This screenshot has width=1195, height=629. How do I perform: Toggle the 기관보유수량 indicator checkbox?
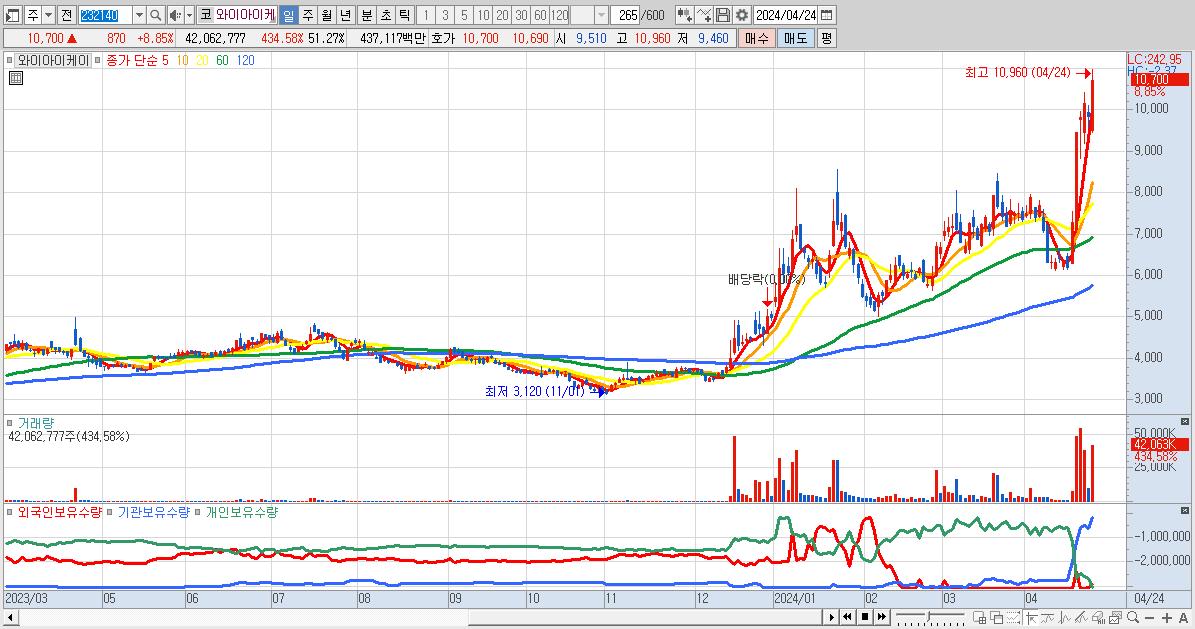coord(110,512)
